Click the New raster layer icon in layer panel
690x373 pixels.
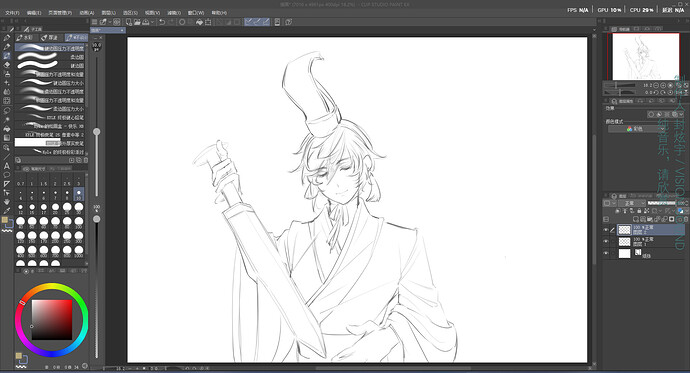point(636,219)
